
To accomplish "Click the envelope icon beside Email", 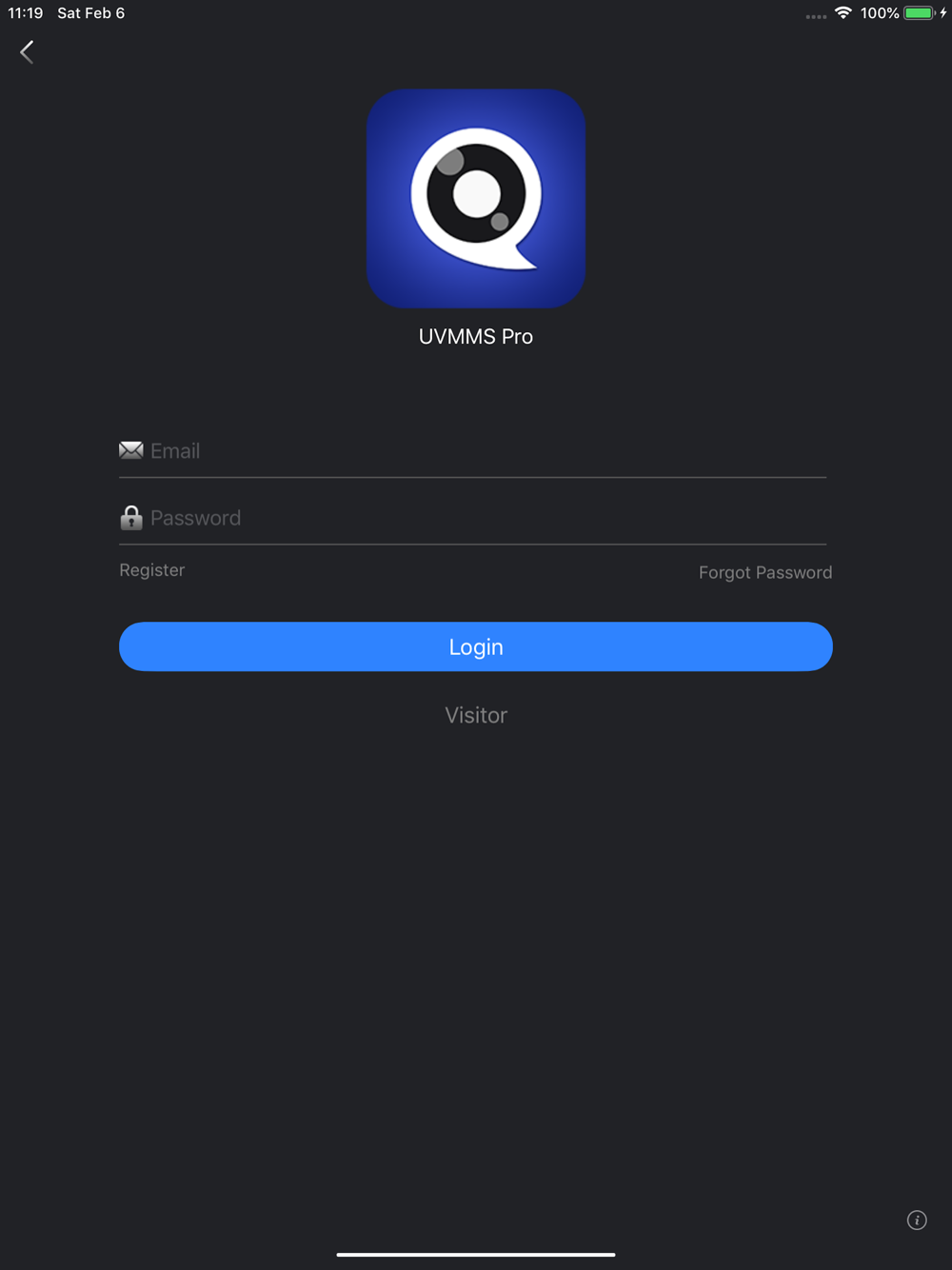I will point(131,450).
